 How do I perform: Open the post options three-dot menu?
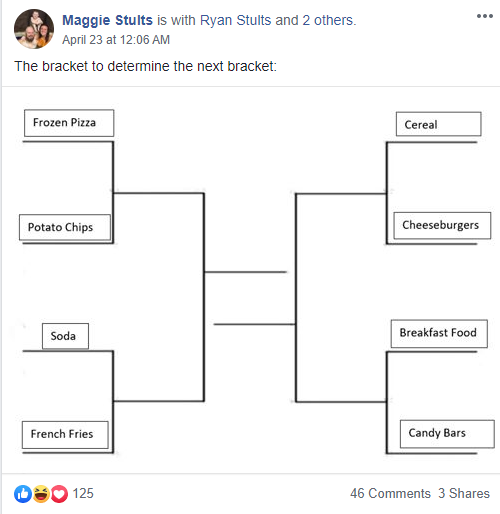point(485,16)
